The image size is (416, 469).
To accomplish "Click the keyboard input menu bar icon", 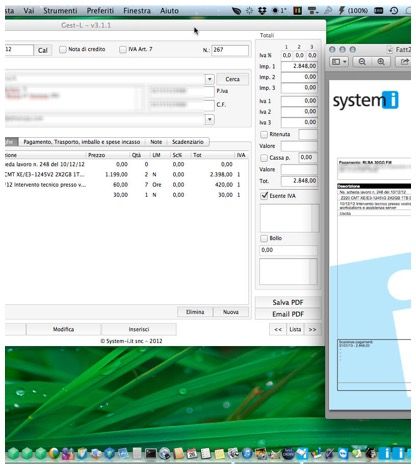I will [x=378, y=11].
